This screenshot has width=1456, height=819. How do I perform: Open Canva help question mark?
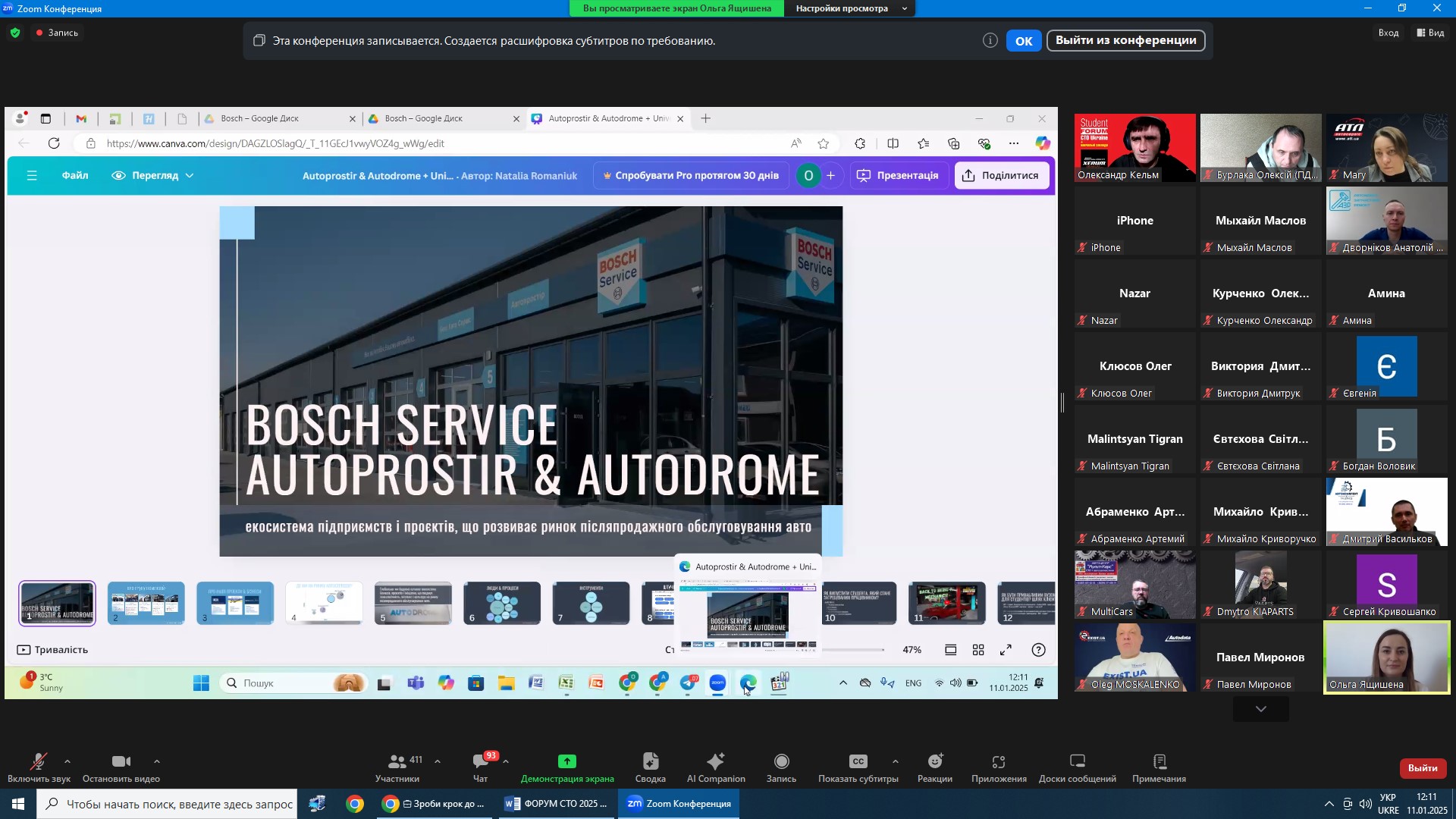(x=1039, y=650)
